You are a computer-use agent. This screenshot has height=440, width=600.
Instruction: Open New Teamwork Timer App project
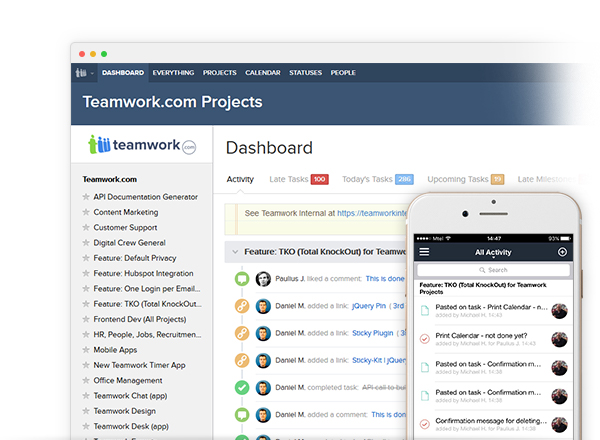[x=139, y=365]
